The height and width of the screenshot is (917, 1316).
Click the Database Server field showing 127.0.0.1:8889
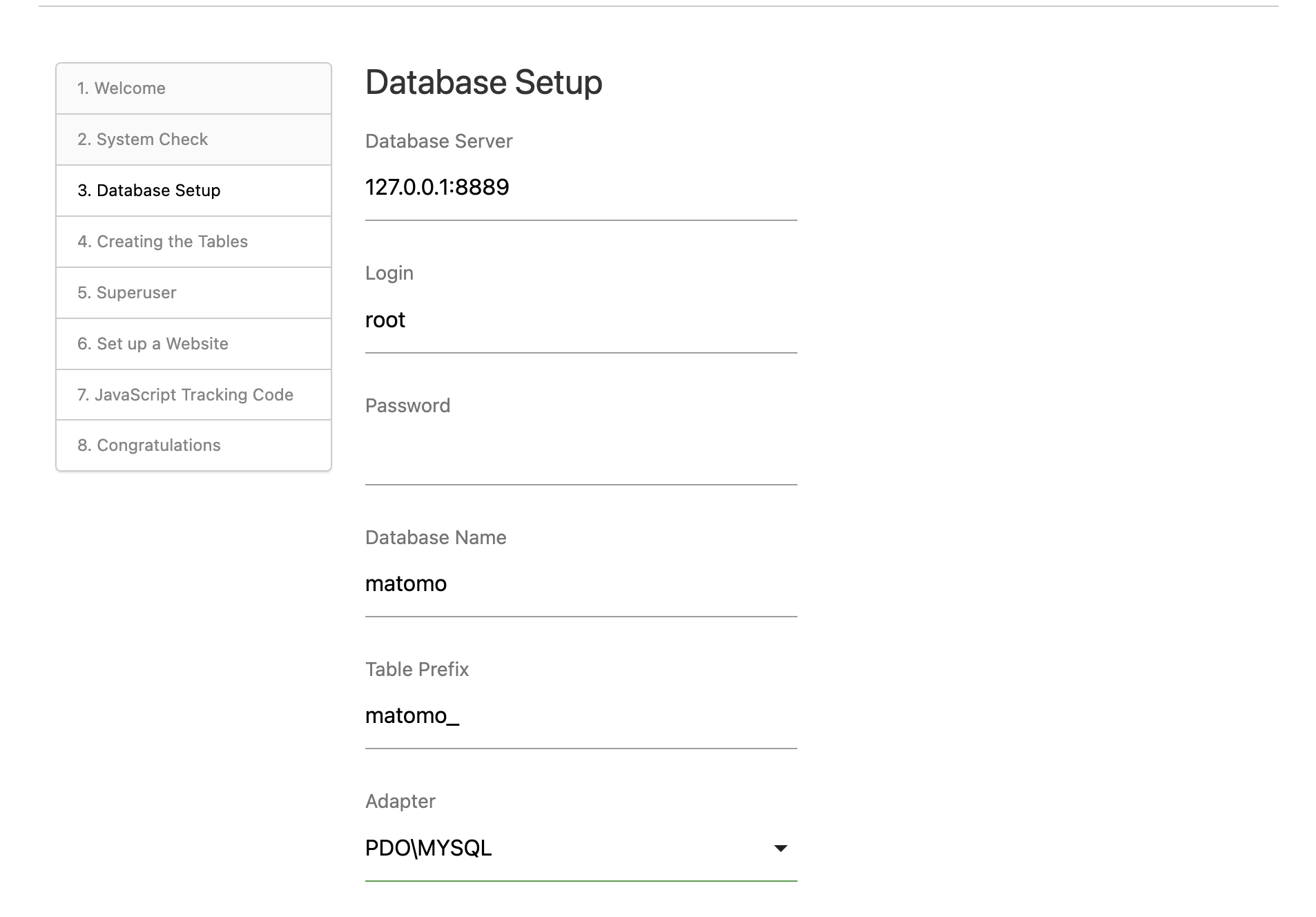point(580,187)
